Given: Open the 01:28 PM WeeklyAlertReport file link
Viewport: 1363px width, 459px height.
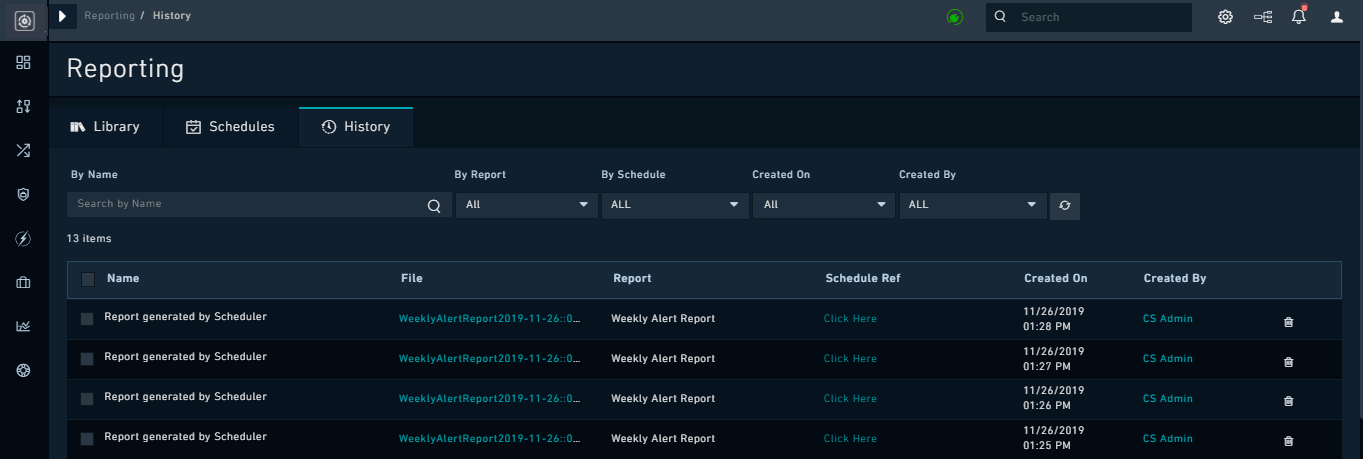Looking at the screenshot, I should [490, 319].
